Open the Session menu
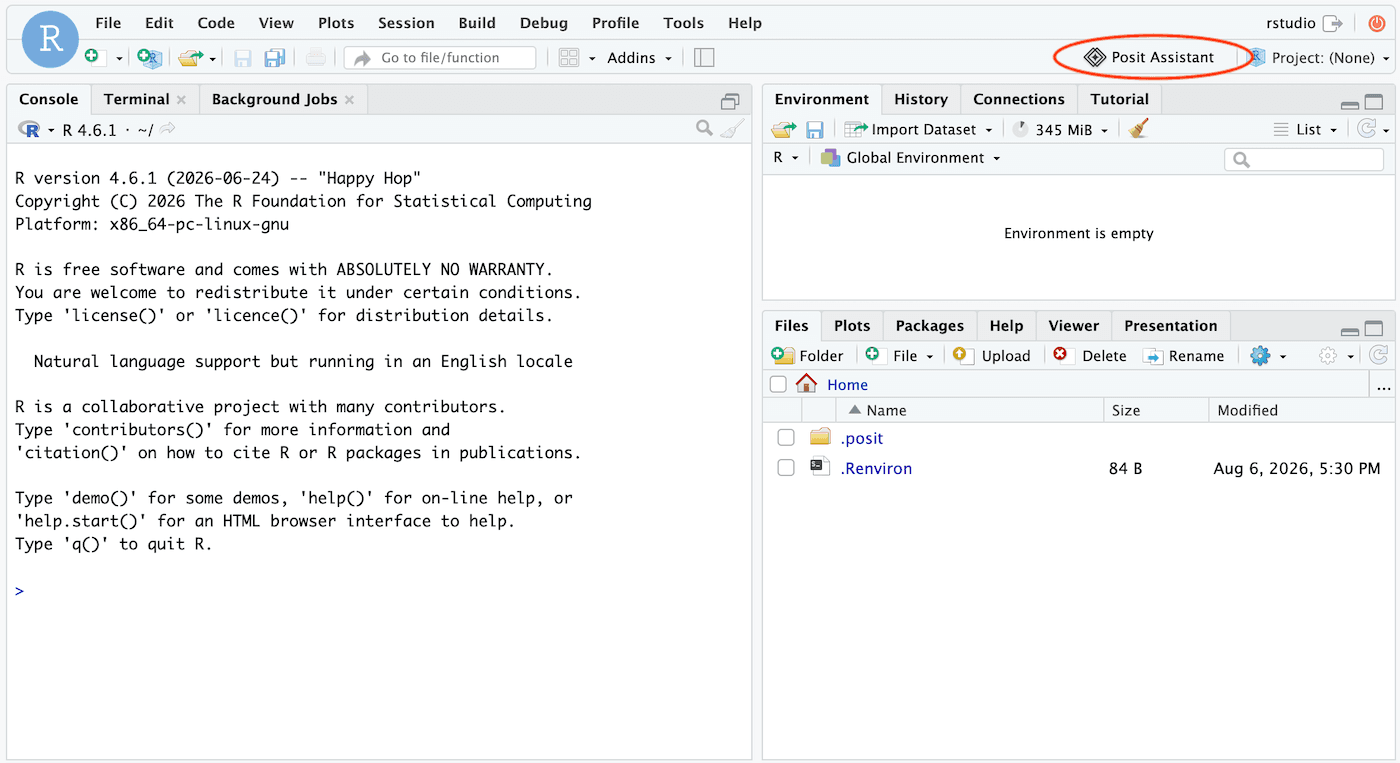Screen dimensions: 1400x763 (x=406, y=23)
